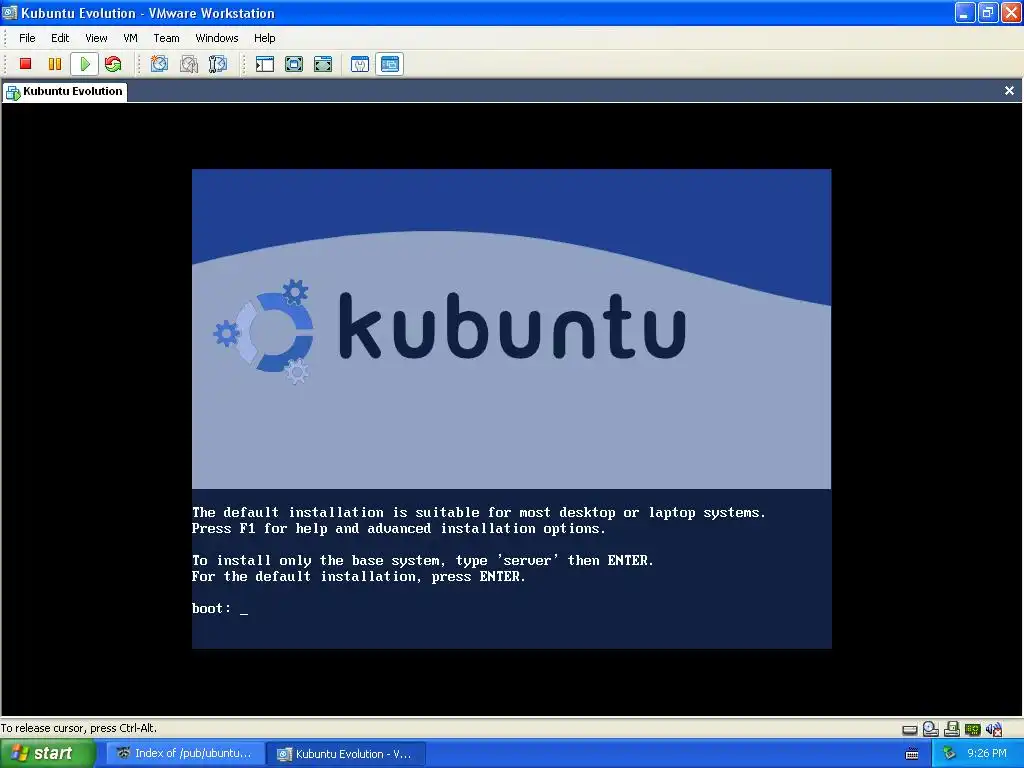This screenshot has width=1024, height=768.
Task: Click the network adapter status bar icon
Action: pos(972,729)
